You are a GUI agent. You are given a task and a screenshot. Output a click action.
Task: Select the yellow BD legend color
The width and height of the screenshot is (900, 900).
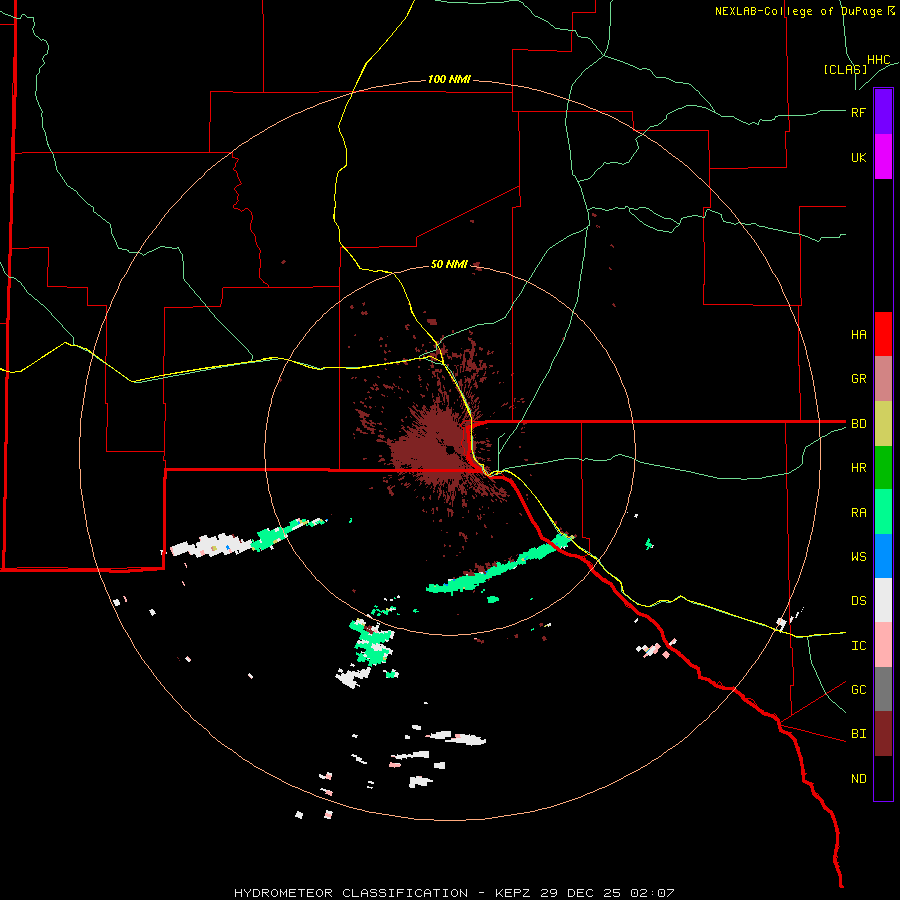tap(883, 423)
